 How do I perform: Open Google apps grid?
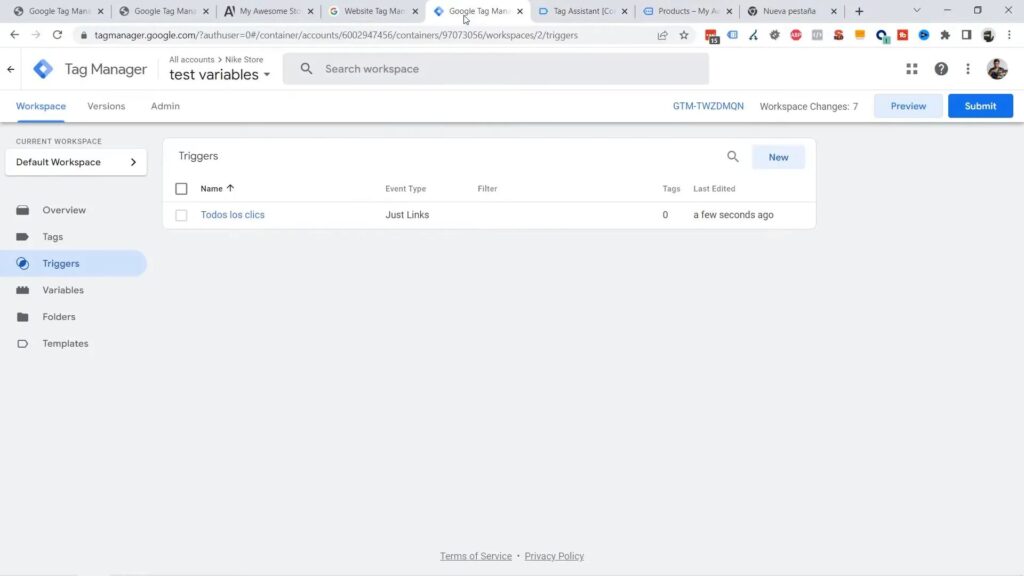tap(912, 69)
